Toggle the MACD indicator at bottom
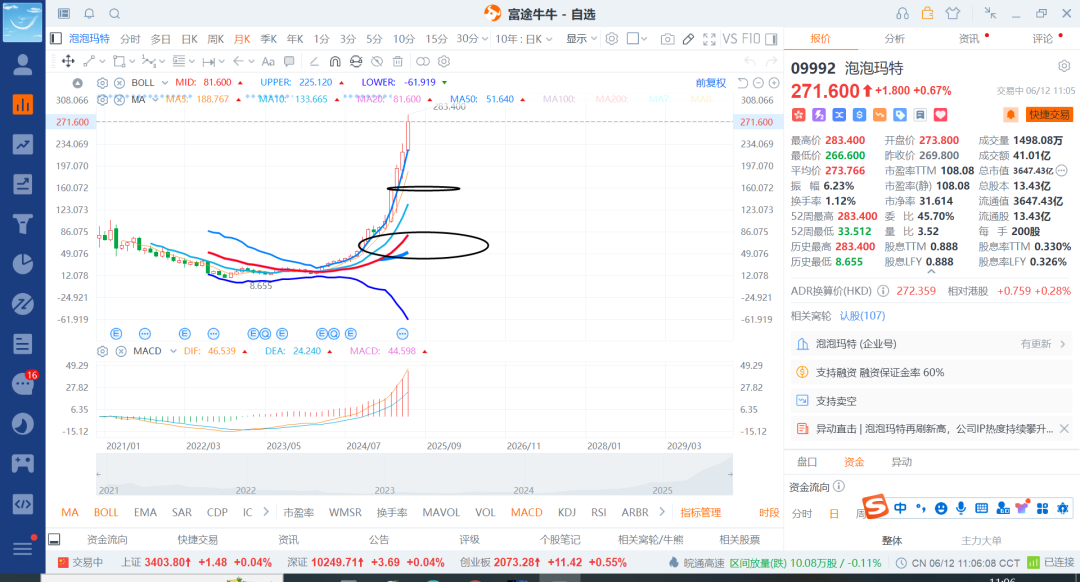The image size is (1080, 582). click(526, 512)
